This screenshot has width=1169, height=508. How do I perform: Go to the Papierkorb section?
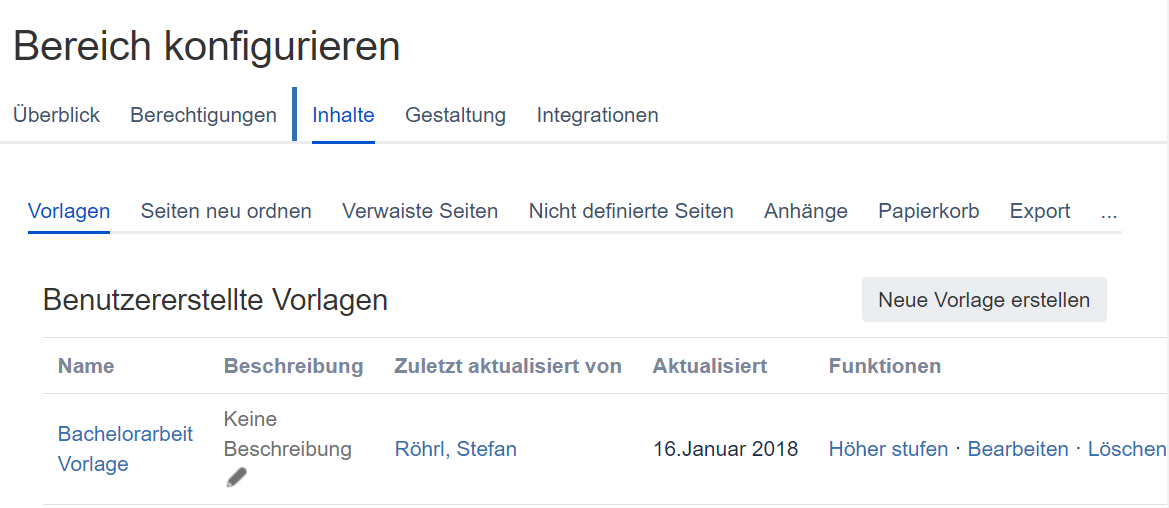(x=928, y=211)
